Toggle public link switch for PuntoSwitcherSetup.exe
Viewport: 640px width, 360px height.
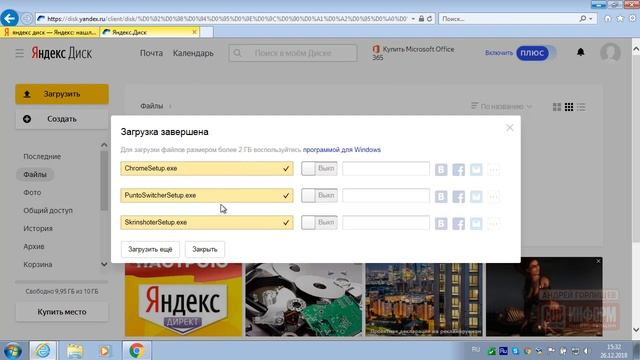[x=319, y=196]
